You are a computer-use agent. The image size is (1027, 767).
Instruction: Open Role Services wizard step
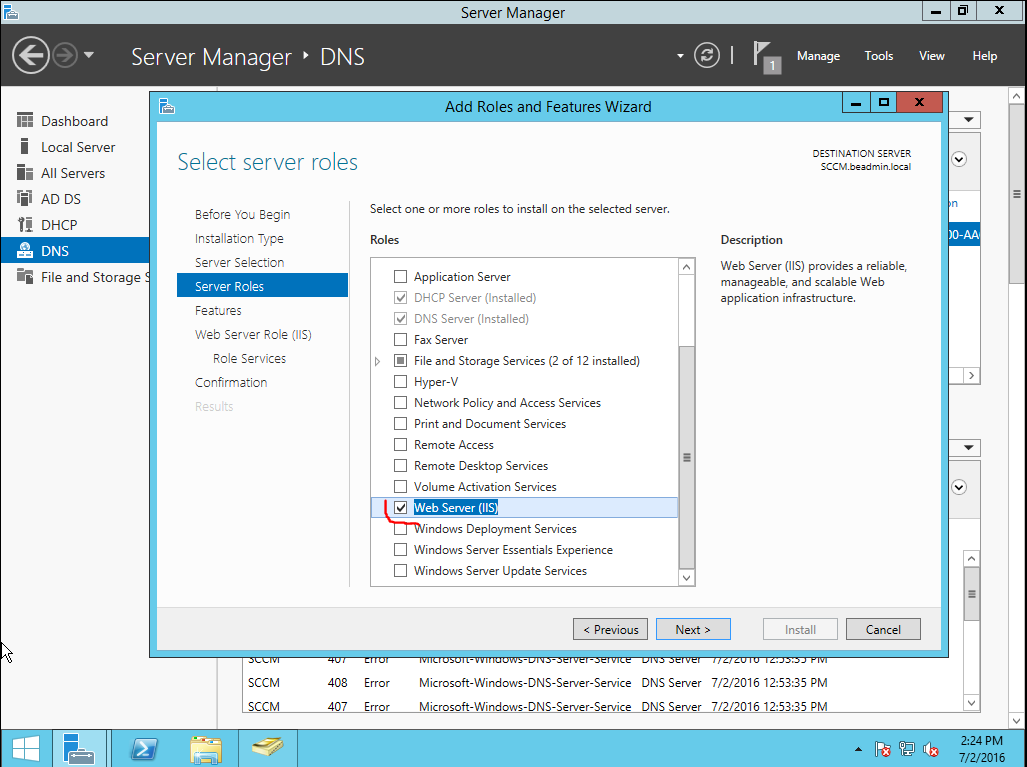click(x=250, y=358)
